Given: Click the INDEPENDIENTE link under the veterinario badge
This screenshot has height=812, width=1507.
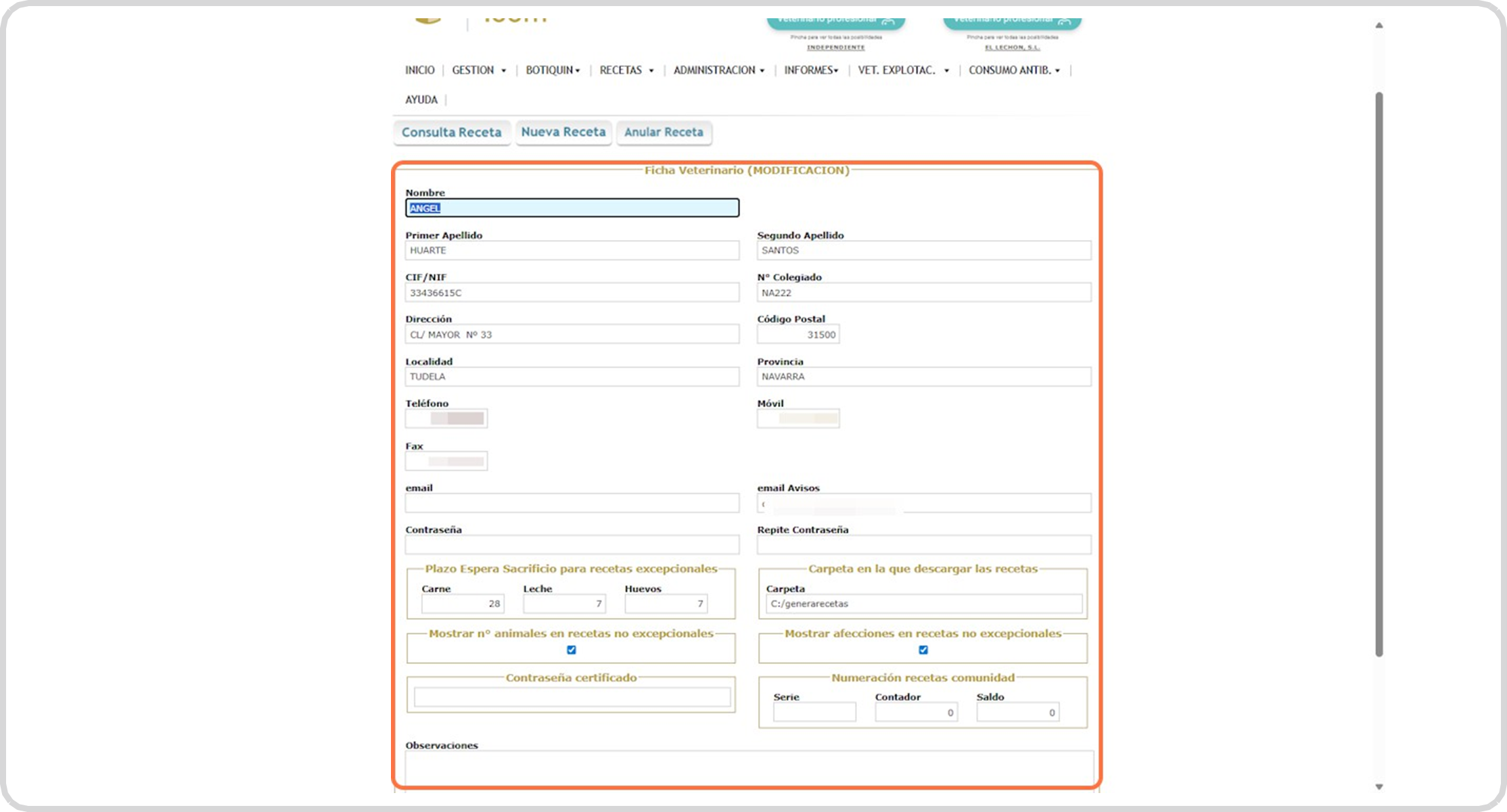Looking at the screenshot, I should [x=835, y=47].
